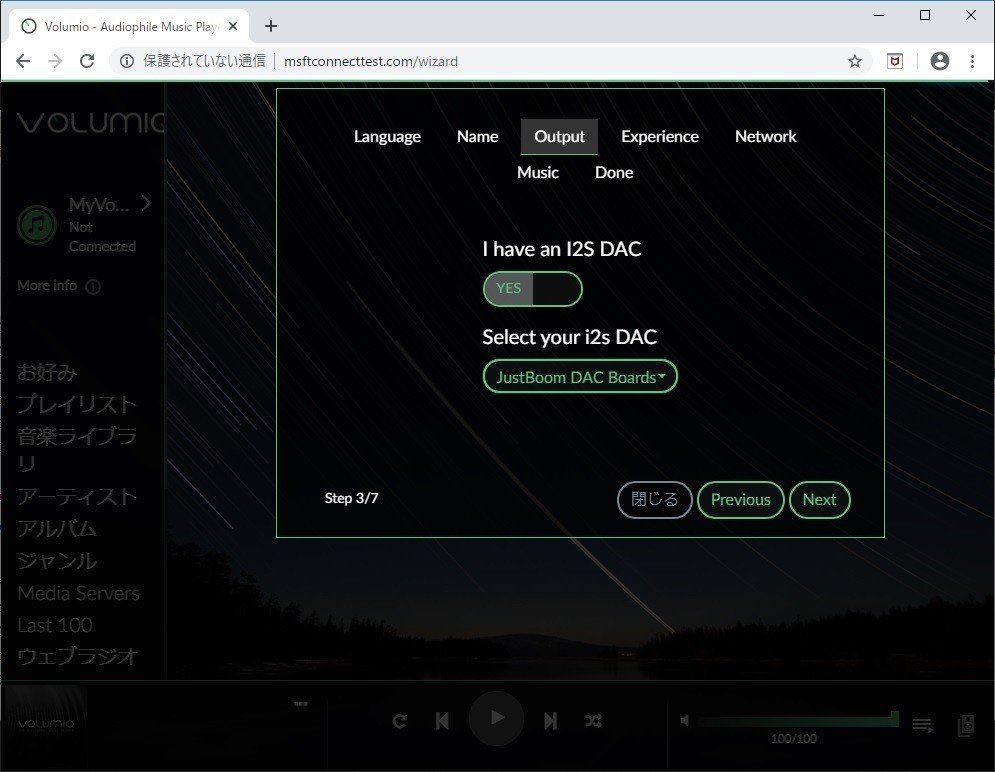The height and width of the screenshot is (772, 995).
Task: Select the Output wizard tab
Action: [559, 136]
